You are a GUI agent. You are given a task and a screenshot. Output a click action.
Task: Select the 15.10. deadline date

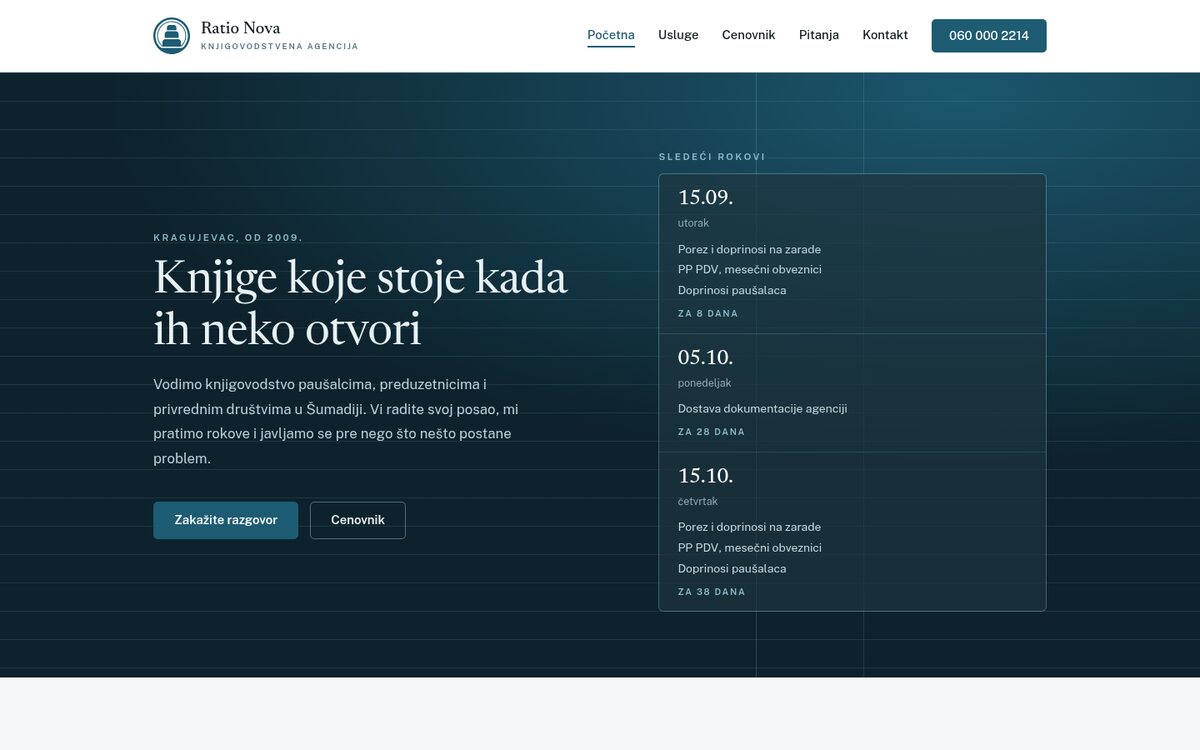point(705,475)
